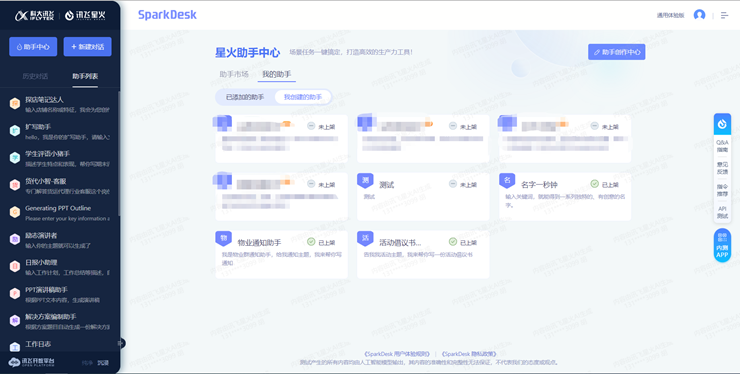Viewport: 740px width, 374px height.
Task: Click the 扩写助手 hexagon icon
Action: tap(15, 131)
